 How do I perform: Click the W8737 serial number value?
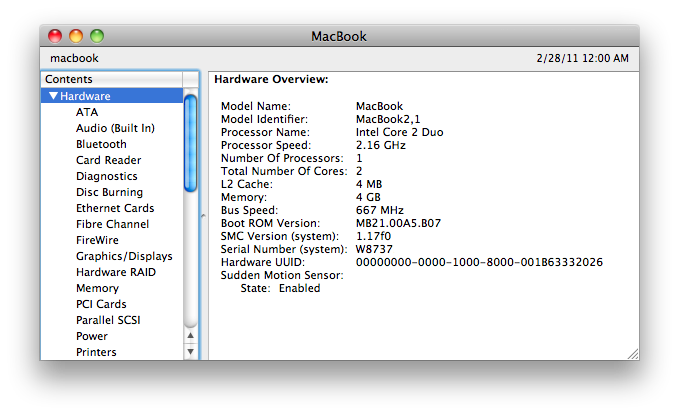click(374, 249)
